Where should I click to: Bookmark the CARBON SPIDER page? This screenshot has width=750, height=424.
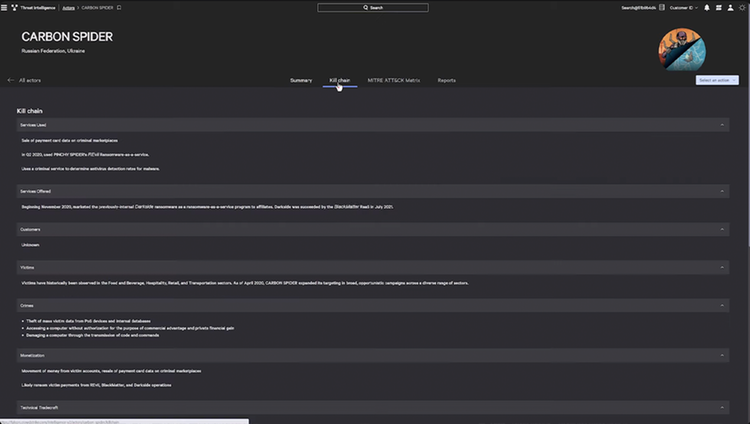[119, 8]
